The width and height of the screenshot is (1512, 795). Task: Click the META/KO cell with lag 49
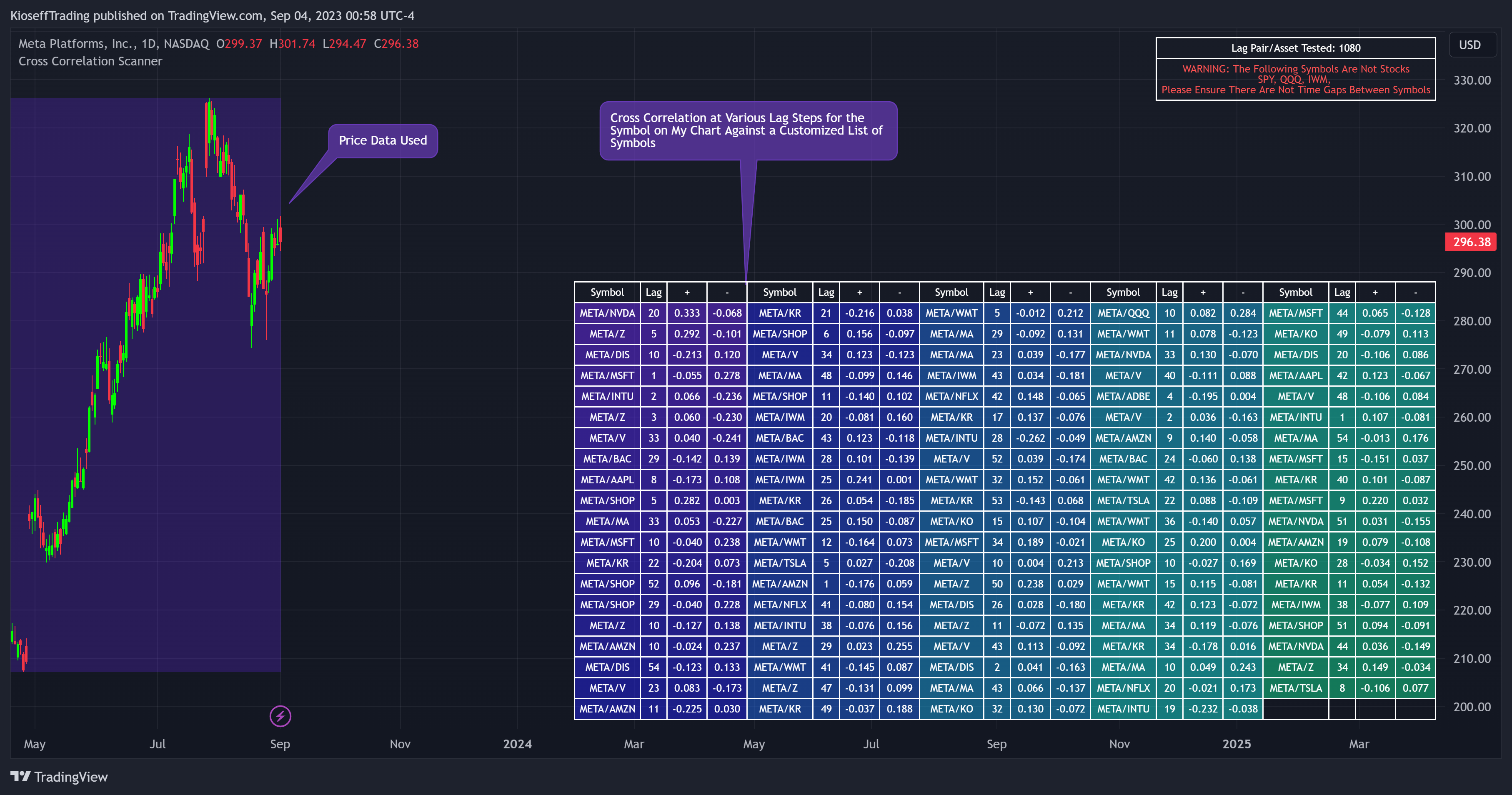coord(1295,334)
